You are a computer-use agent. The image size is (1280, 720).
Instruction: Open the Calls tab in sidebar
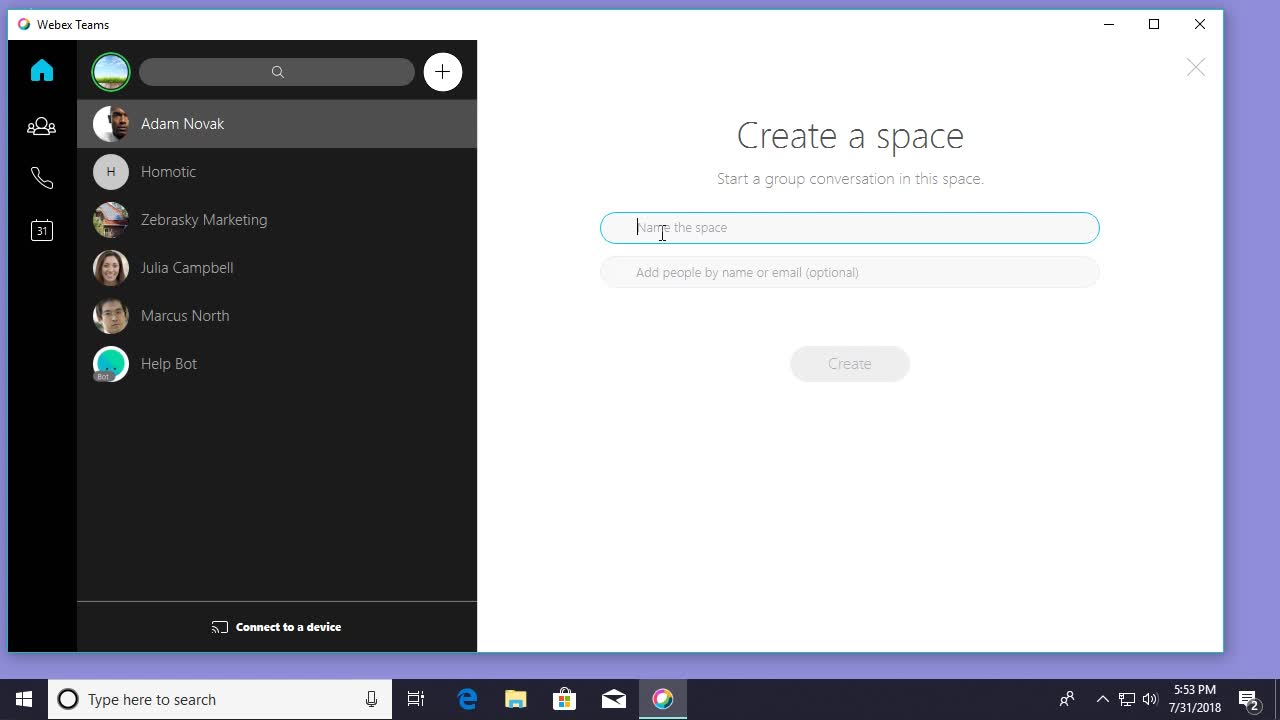pos(42,178)
